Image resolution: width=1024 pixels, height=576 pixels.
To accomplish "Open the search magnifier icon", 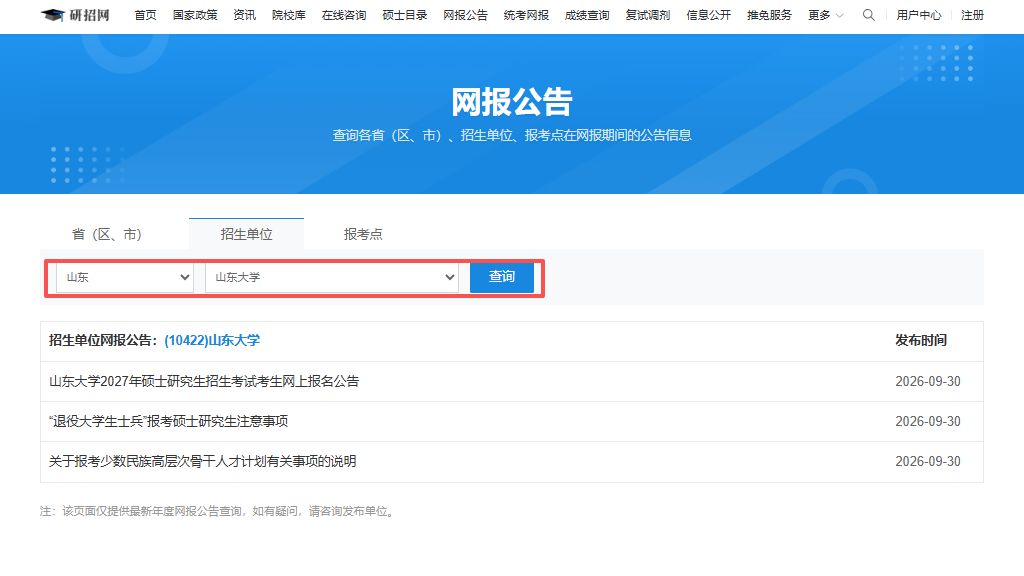I will pyautogui.click(x=868, y=15).
